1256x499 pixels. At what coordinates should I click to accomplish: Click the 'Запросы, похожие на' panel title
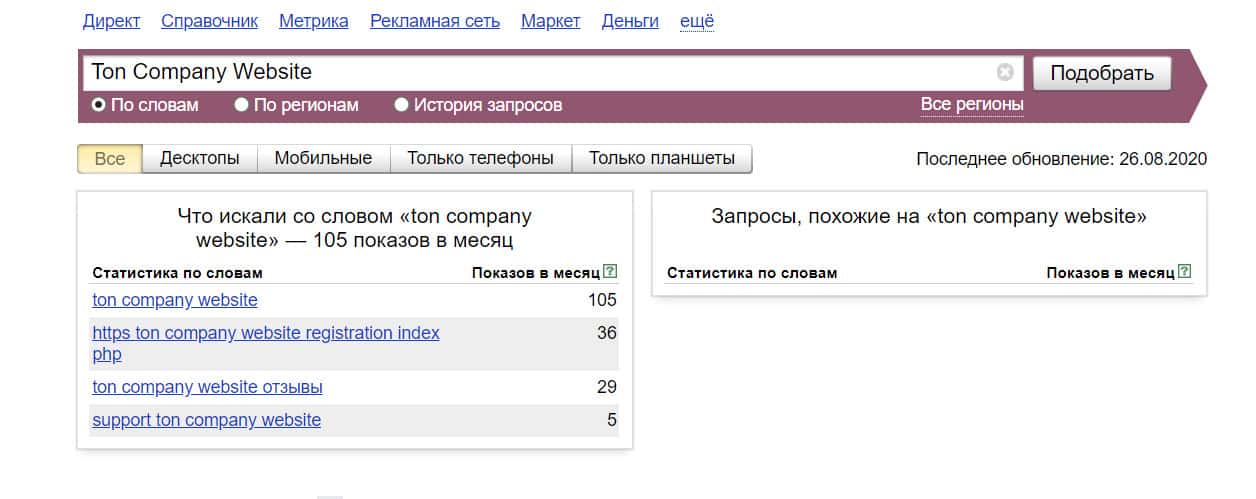[x=929, y=216]
